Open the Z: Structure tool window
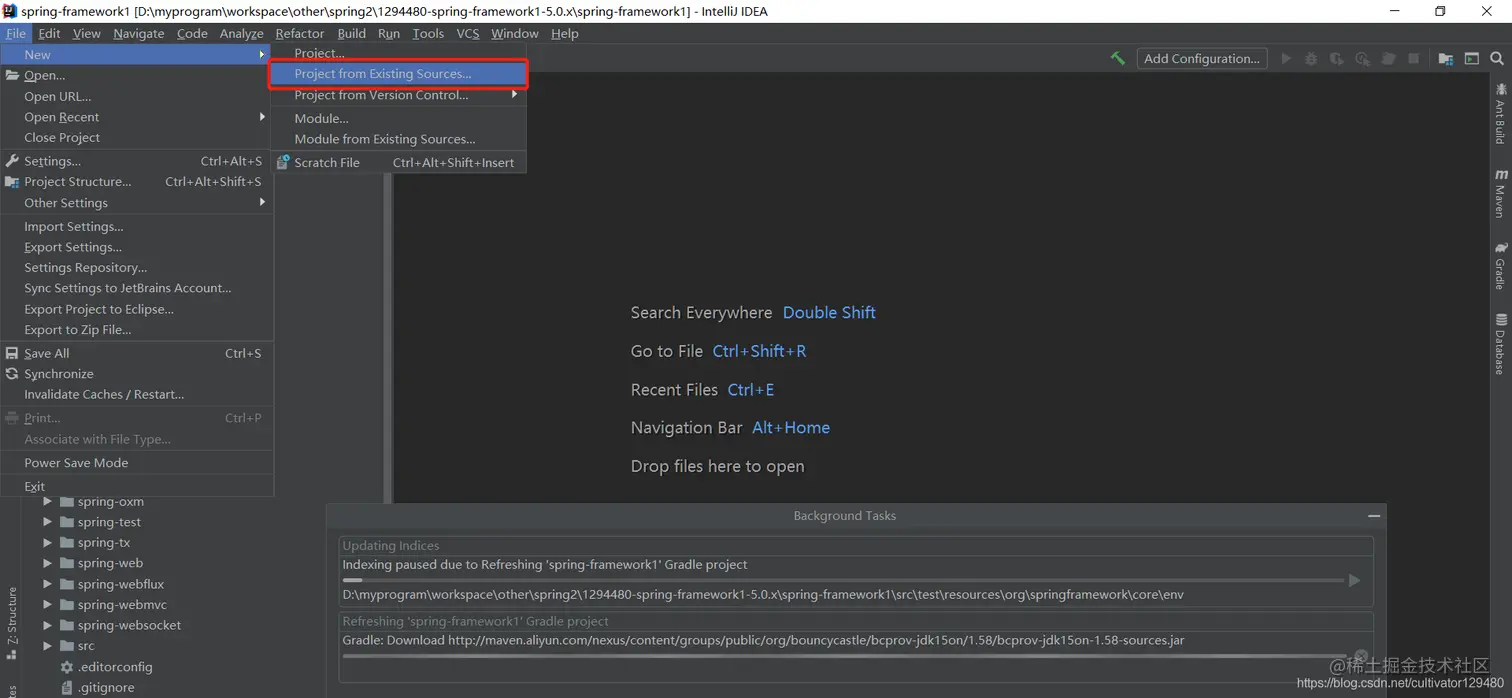 tap(12, 623)
